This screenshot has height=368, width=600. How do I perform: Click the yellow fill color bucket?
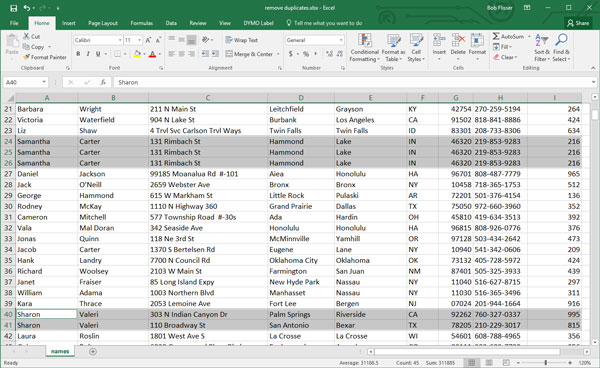(137, 54)
